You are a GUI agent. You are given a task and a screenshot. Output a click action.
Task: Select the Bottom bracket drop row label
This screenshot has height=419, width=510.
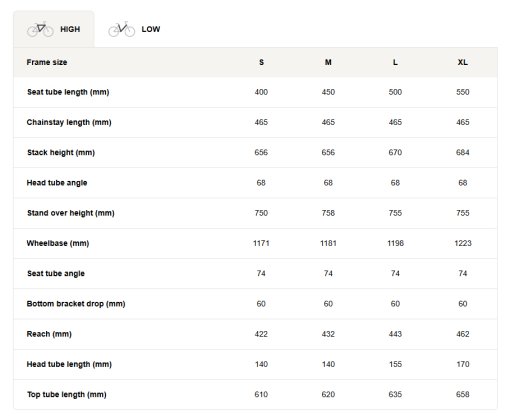coord(76,304)
